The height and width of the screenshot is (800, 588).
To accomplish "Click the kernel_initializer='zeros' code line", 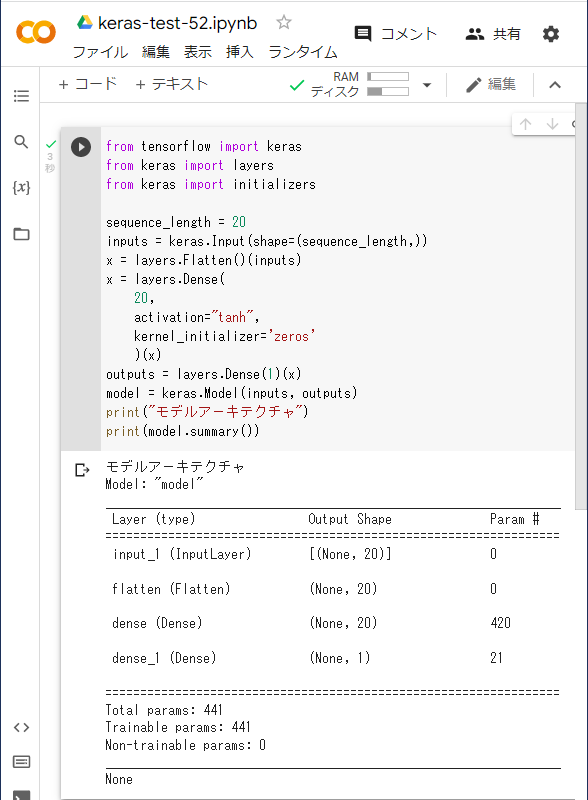I will [225, 336].
